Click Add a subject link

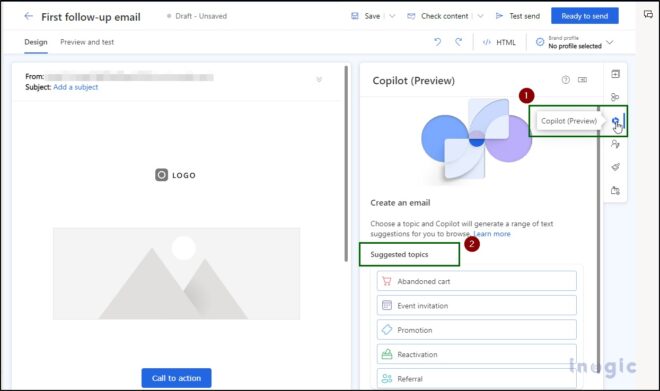point(75,87)
